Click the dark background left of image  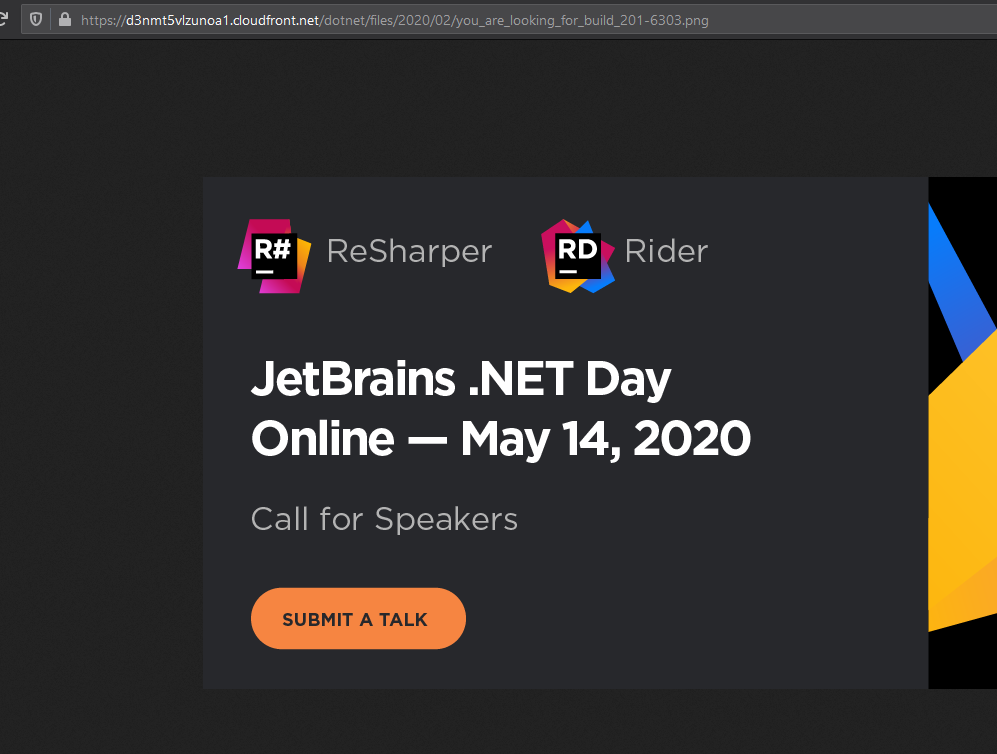click(x=102, y=432)
